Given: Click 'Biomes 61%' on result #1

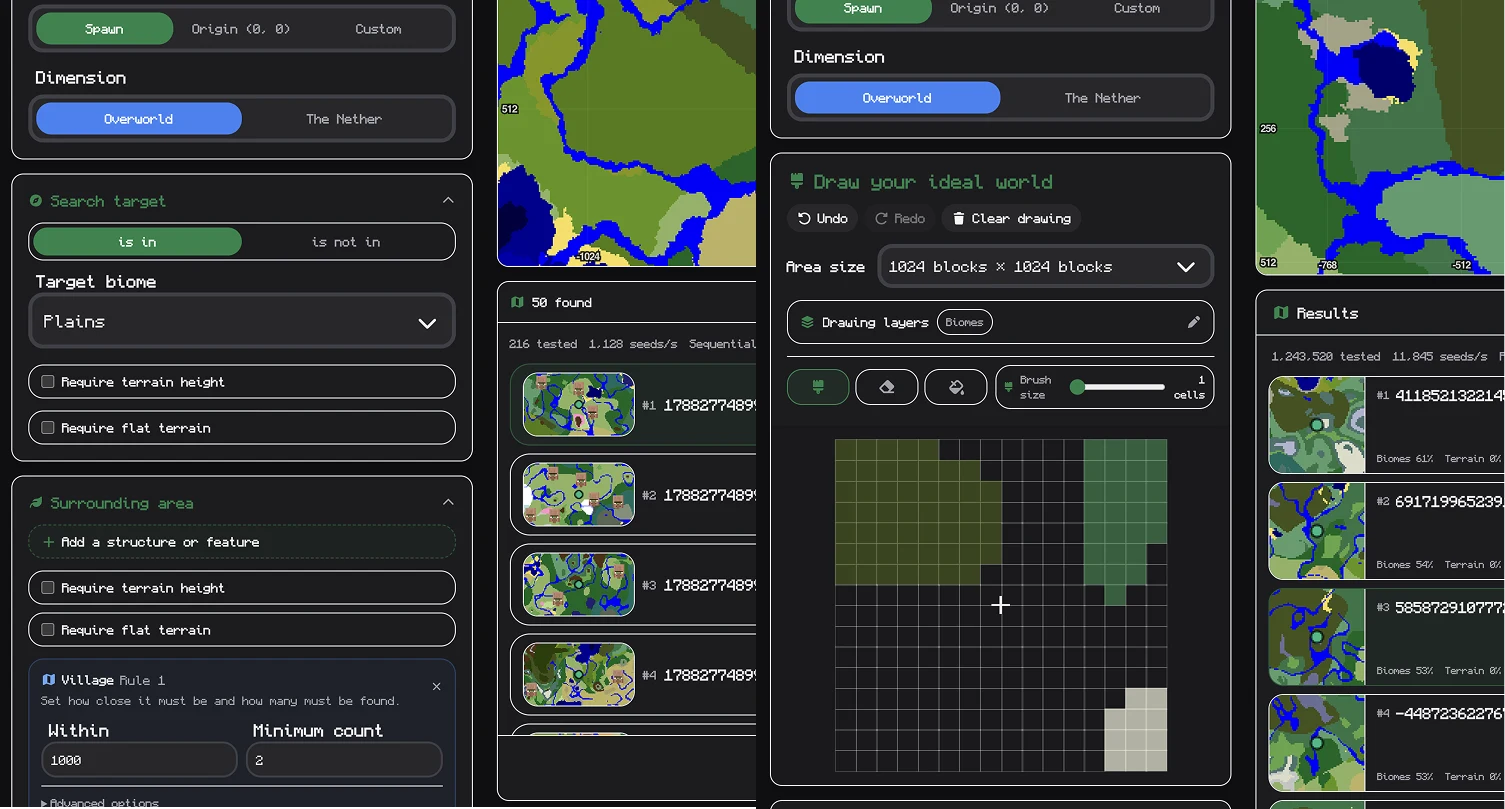Looking at the screenshot, I should 1405,459.
